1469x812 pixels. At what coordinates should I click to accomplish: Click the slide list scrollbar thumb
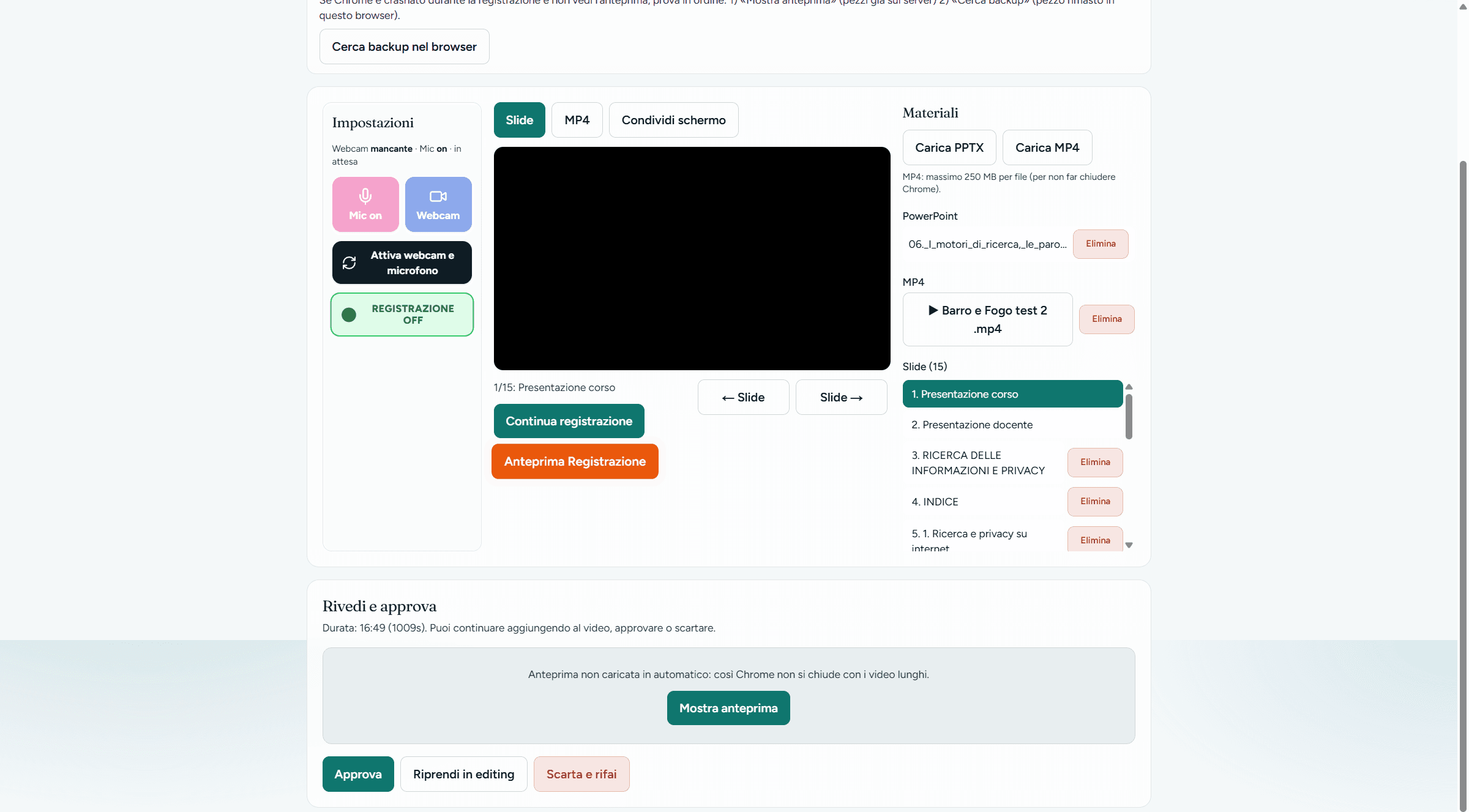1129,417
